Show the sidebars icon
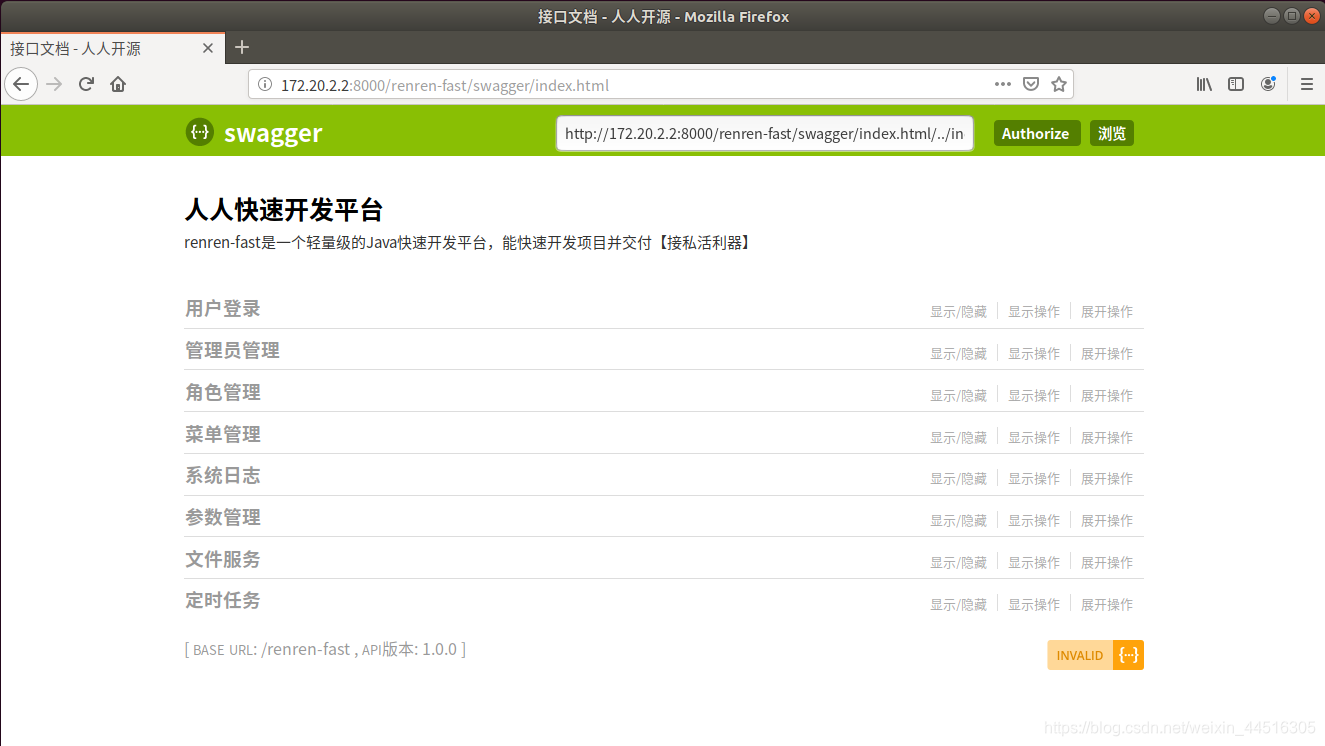This screenshot has width=1325, height=746. coord(1236,85)
